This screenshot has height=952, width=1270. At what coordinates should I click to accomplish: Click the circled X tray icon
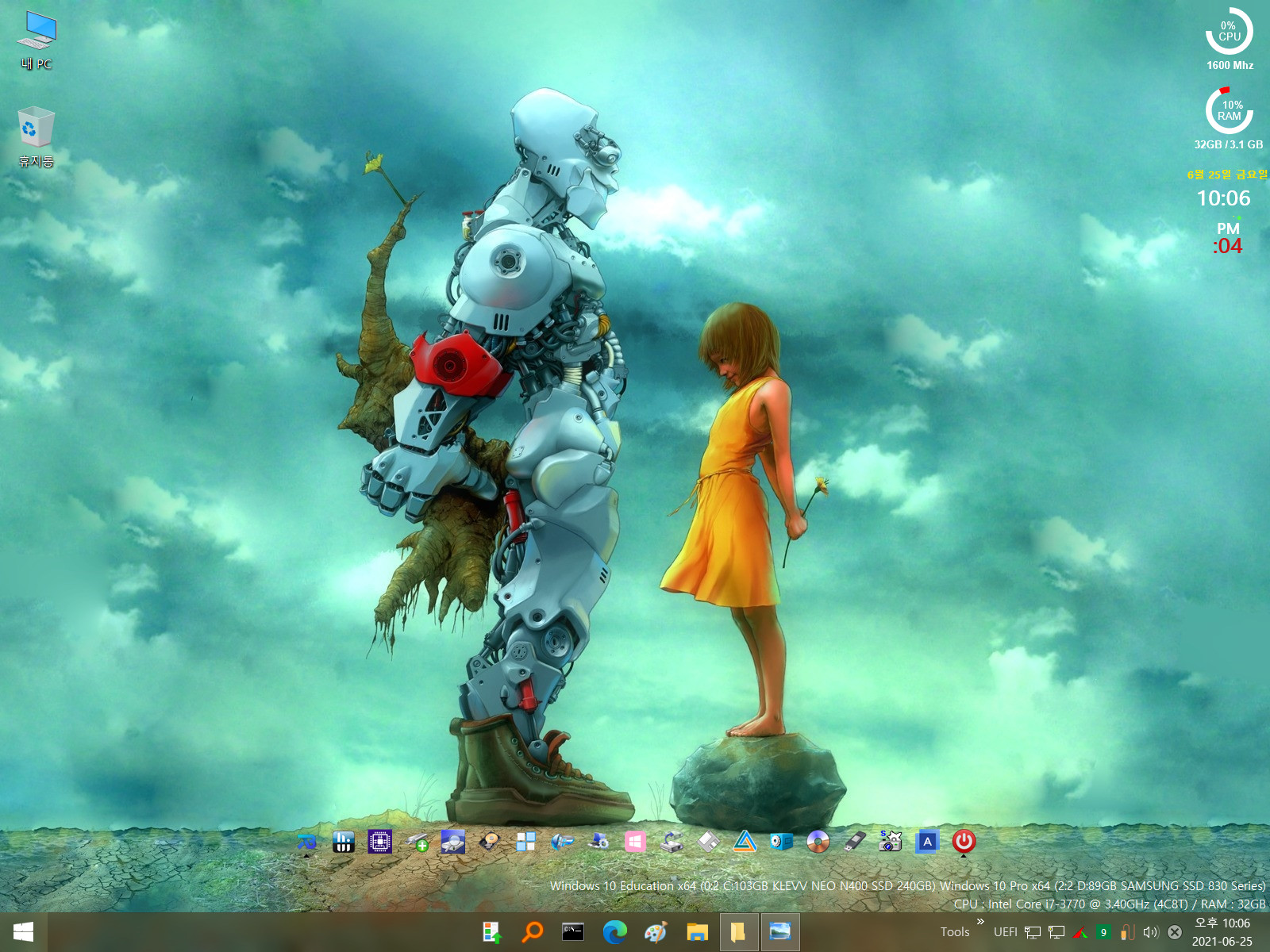(x=1175, y=932)
